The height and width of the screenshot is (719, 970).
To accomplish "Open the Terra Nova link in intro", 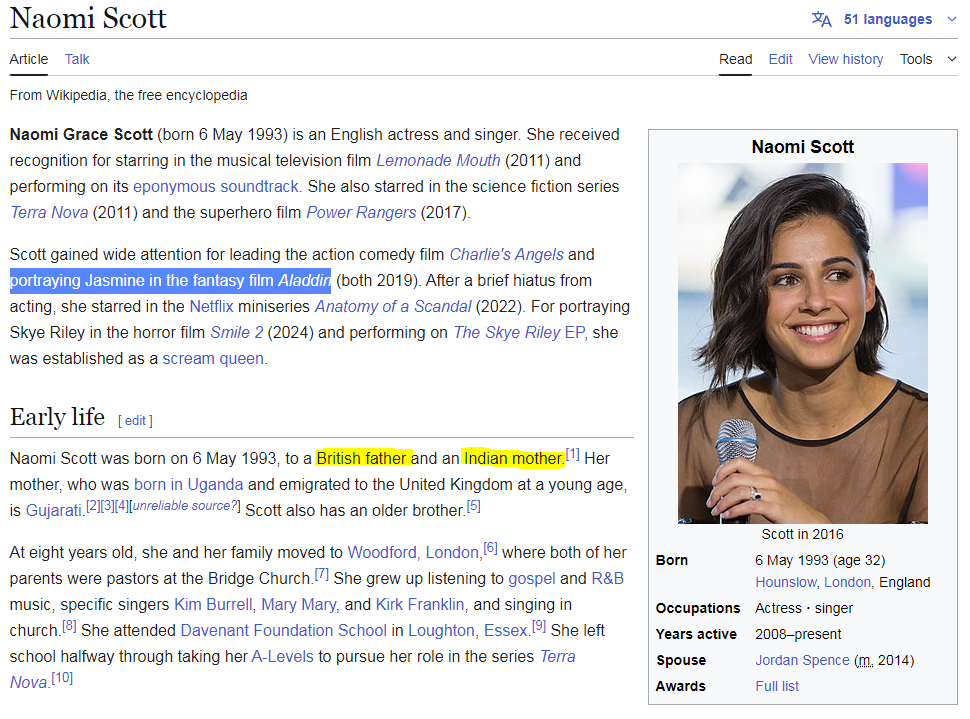I will (x=49, y=212).
